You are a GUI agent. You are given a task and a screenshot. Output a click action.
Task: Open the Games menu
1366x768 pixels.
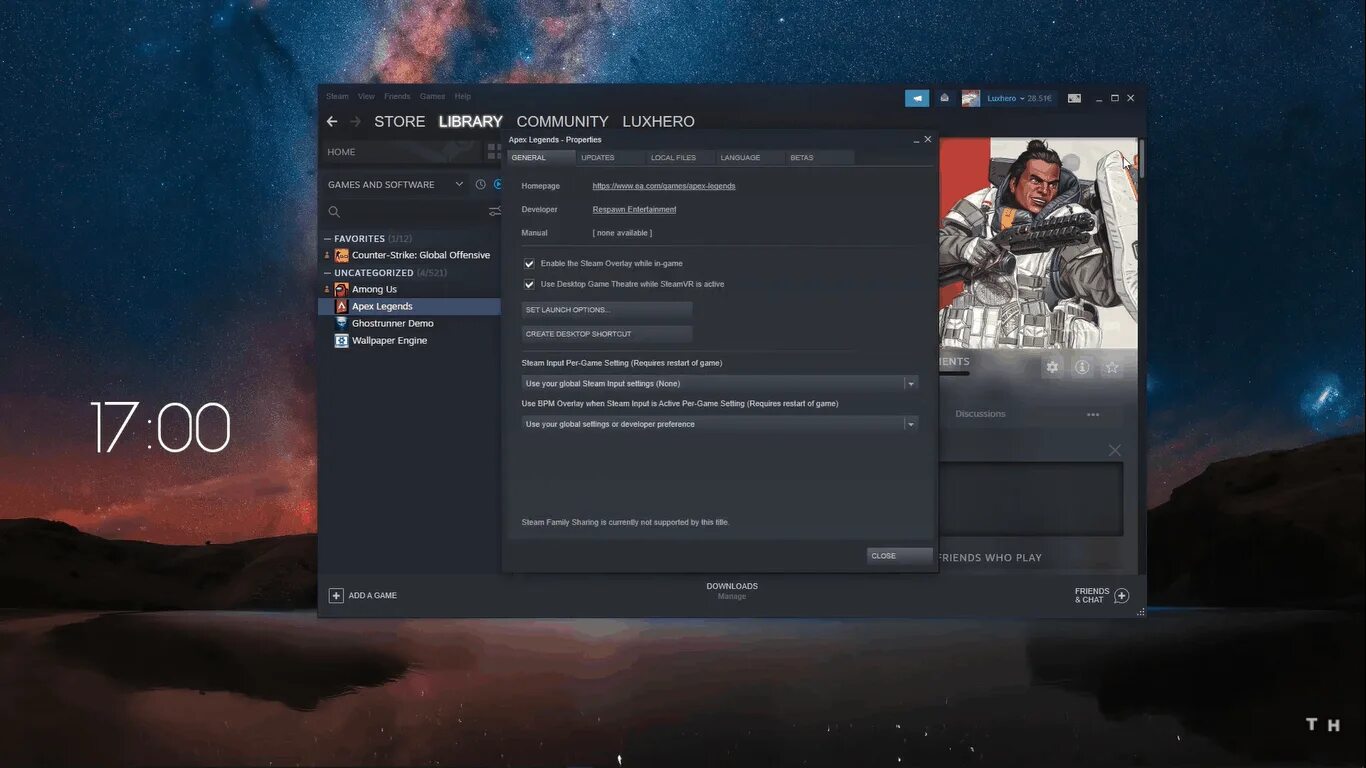pos(432,96)
